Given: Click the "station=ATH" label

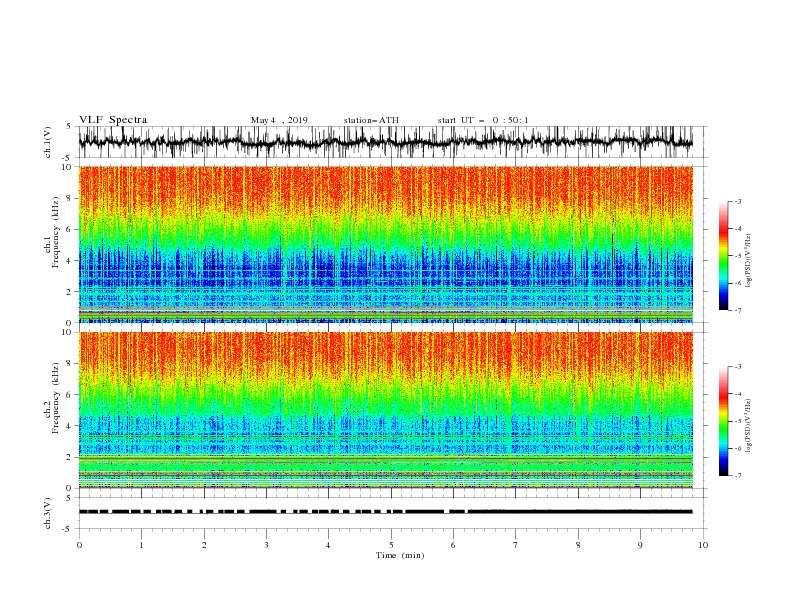Looking at the screenshot, I should point(371,120).
